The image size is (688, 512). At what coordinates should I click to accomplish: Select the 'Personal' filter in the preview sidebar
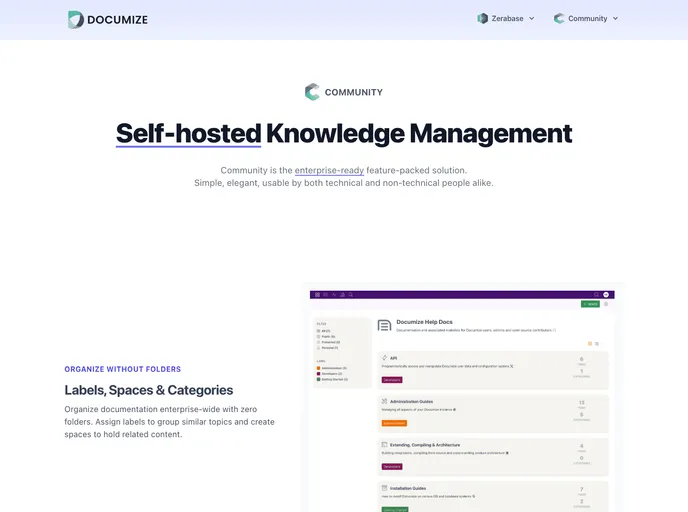pos(327,348)
